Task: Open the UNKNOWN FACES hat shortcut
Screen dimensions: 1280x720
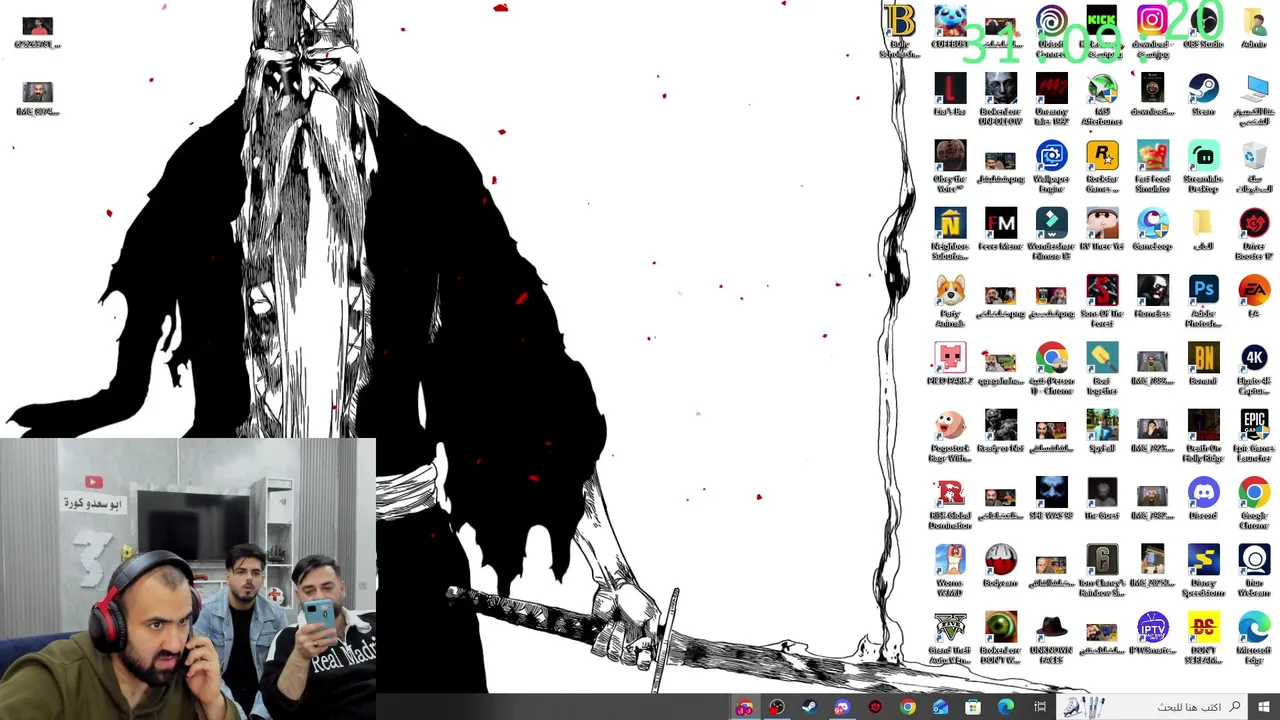Action: 1051,637
